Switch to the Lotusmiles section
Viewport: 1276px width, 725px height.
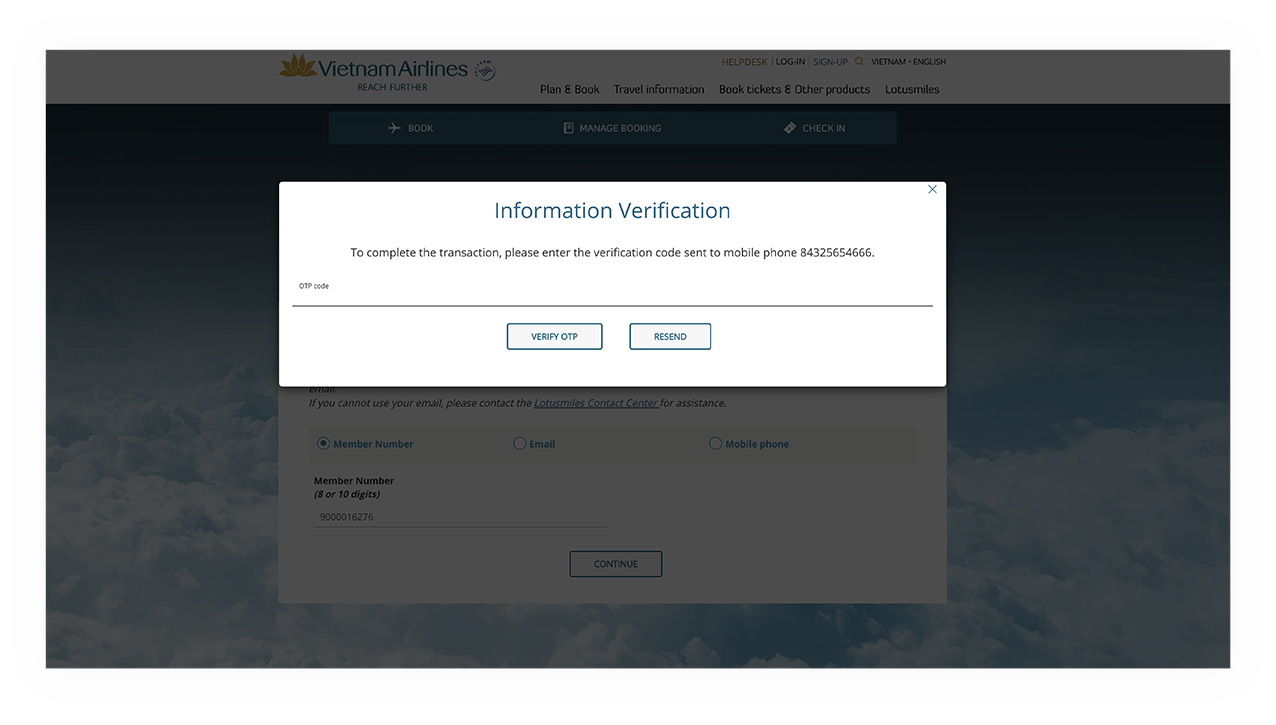[911, 89]
